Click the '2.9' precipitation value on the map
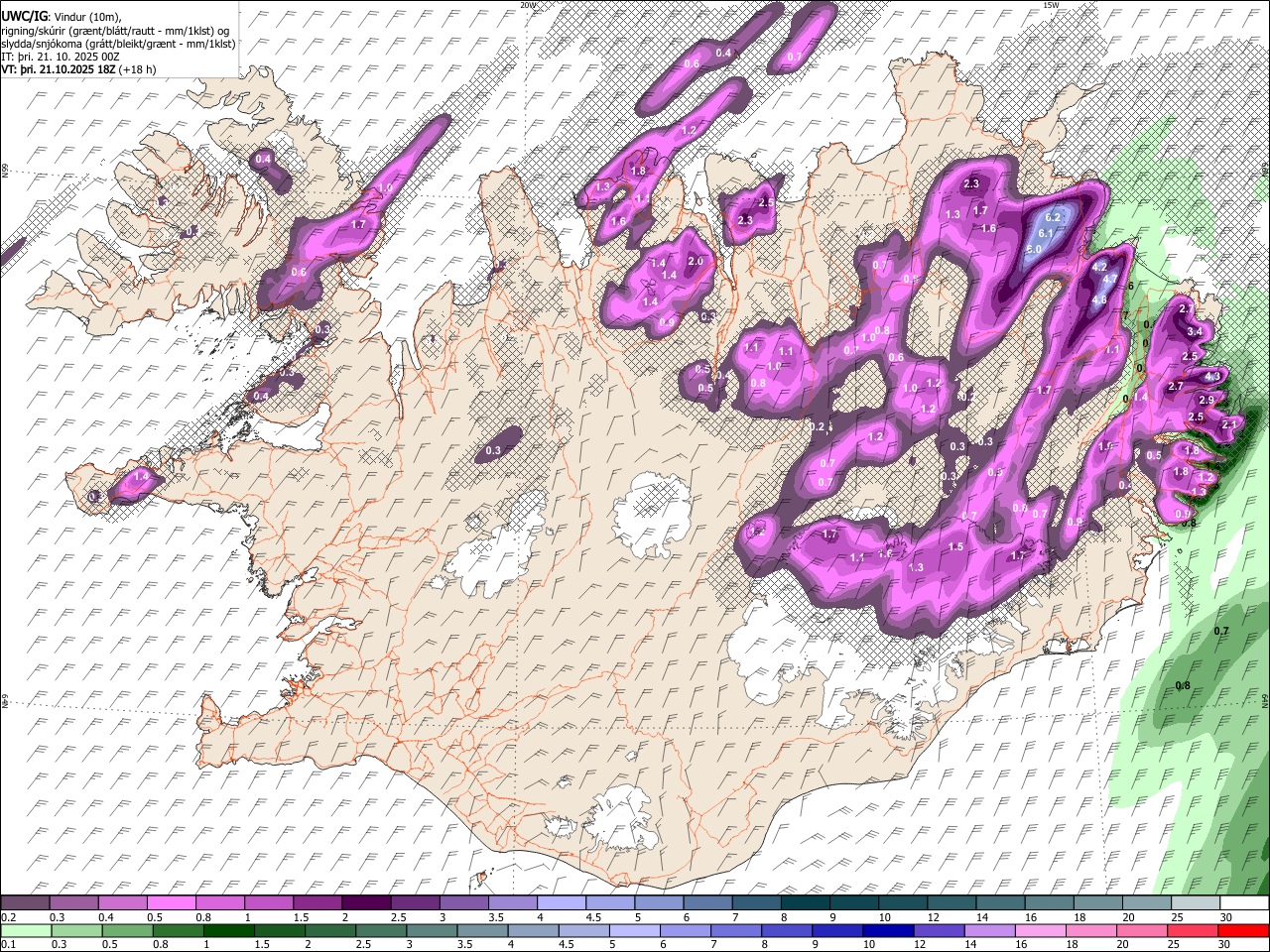 point(1206,400)
